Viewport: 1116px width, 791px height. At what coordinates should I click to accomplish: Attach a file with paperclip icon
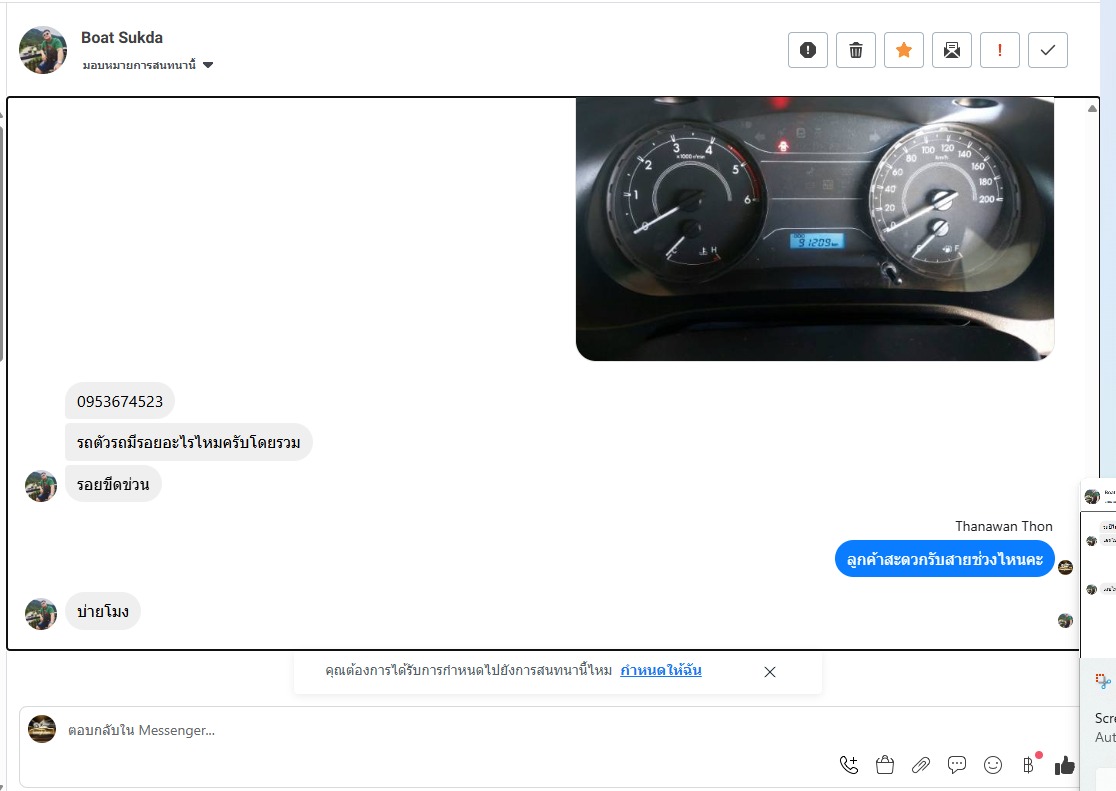click(x=921, y=765)
